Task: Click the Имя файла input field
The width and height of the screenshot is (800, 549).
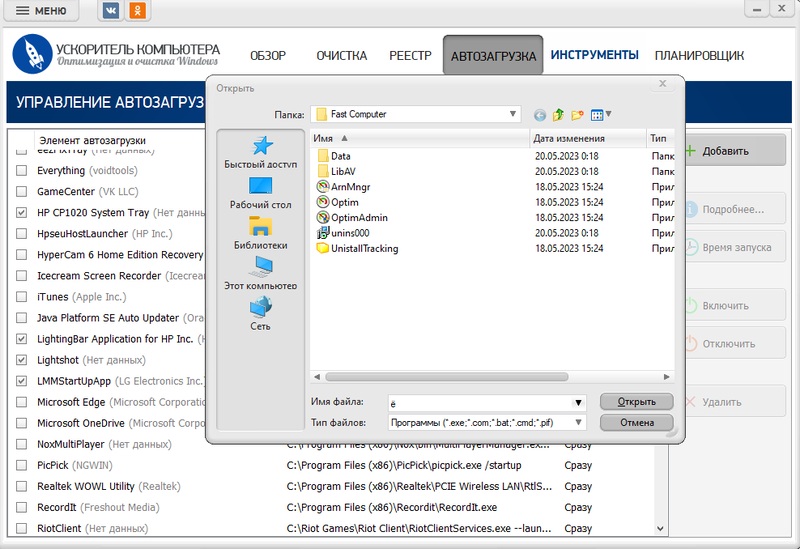Action: [x=478, y=402]
